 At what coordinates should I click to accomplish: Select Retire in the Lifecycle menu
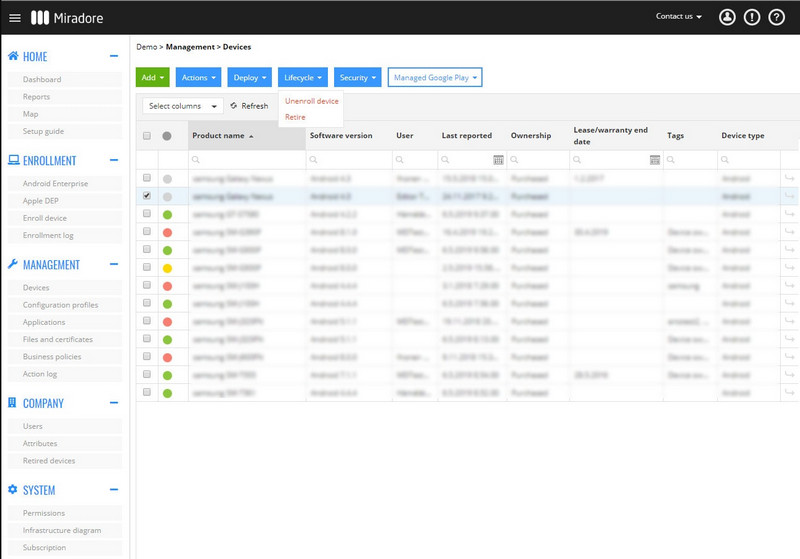(x=295, y=117)
